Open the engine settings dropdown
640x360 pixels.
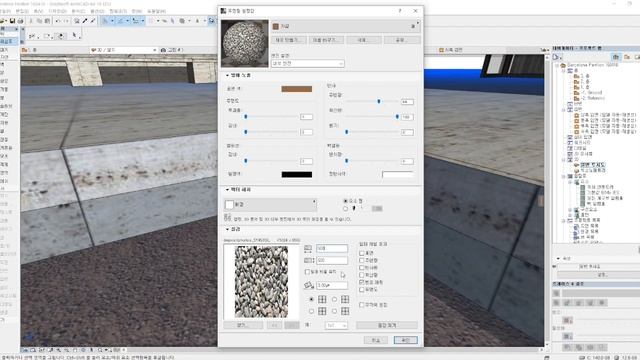308,64
